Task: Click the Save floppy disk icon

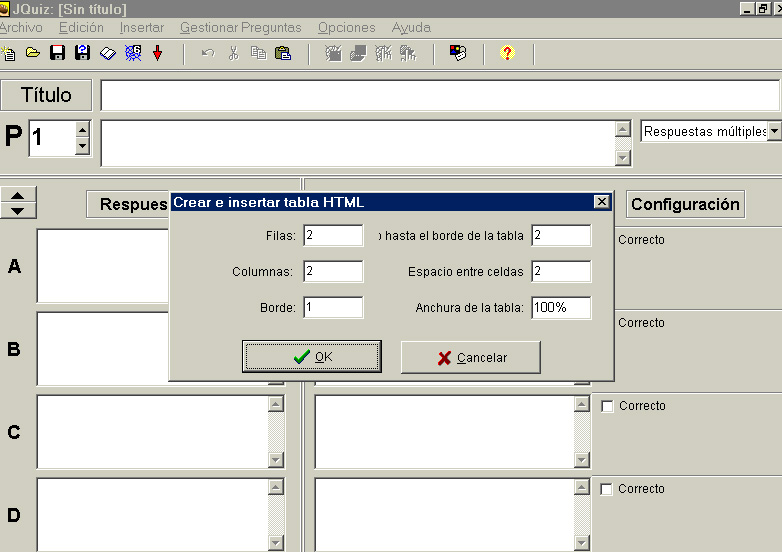Action: [58, 53]
